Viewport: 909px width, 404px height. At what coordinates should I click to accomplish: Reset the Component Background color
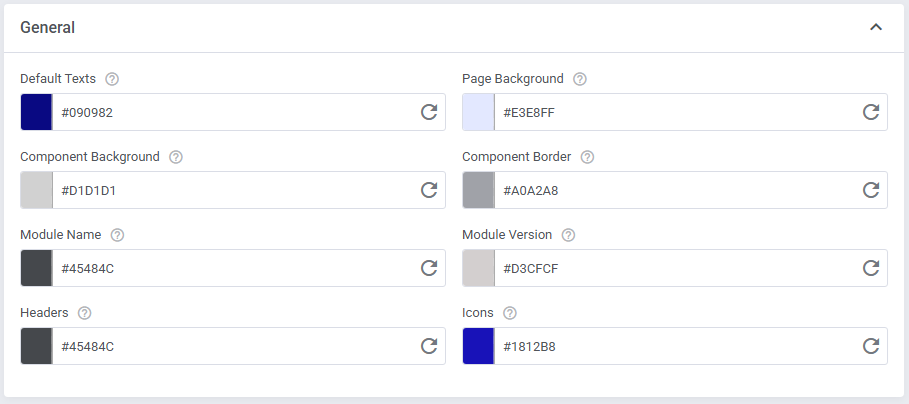429,190
